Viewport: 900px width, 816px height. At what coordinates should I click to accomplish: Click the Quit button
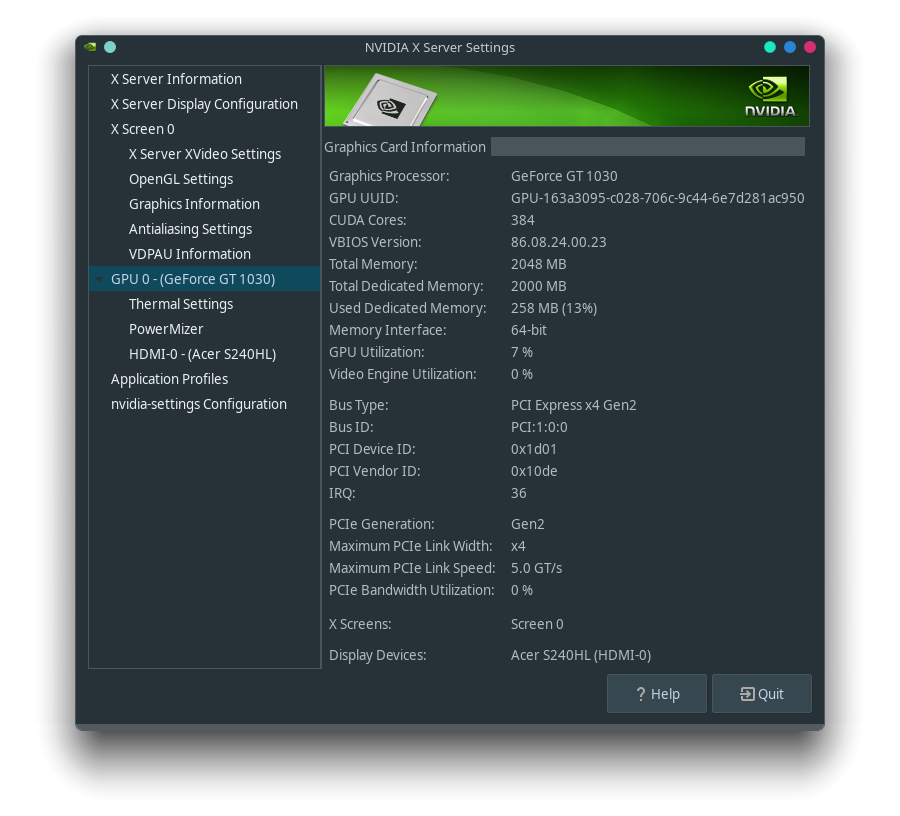click(x=762, y=694)
